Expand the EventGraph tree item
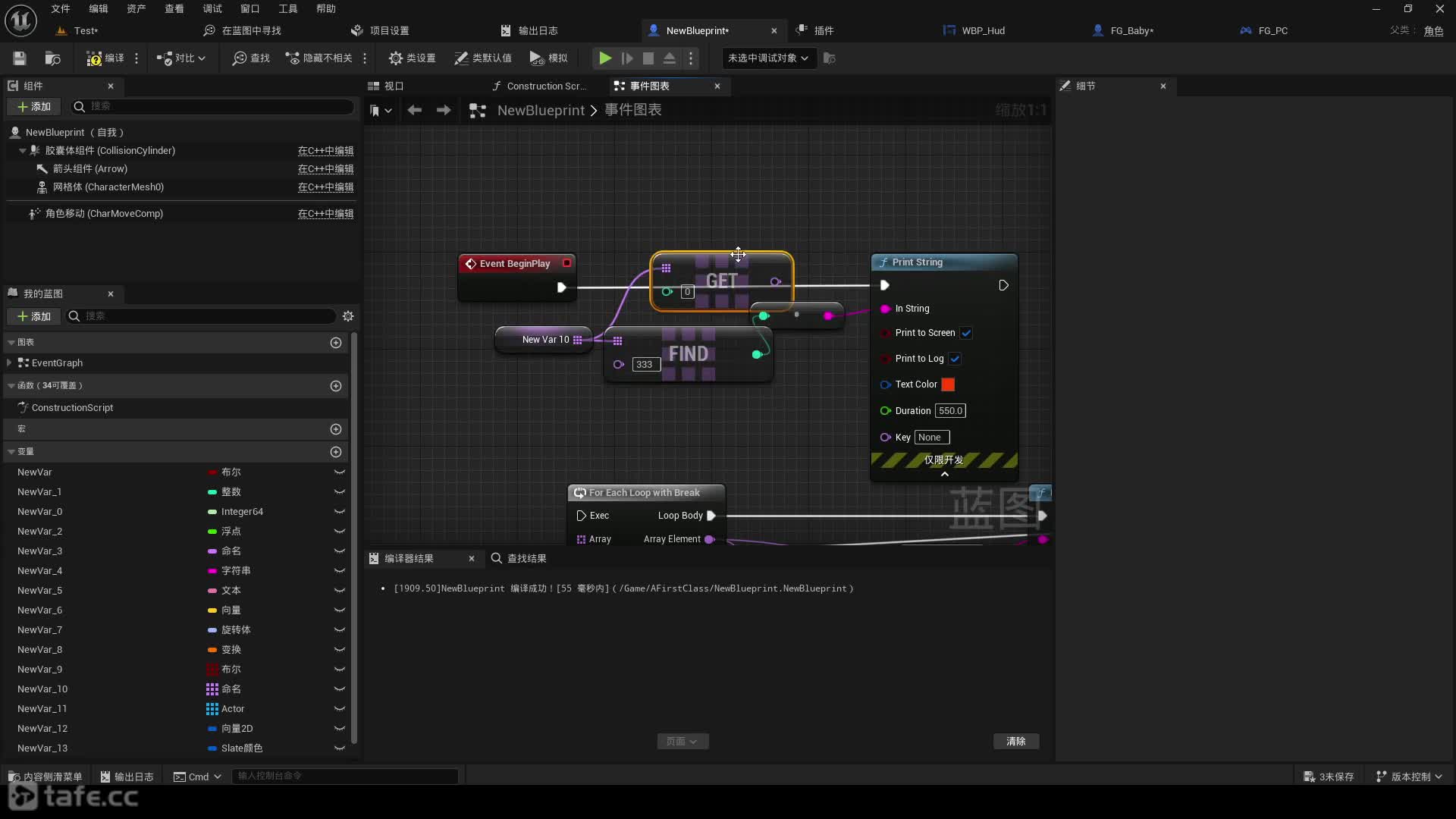The height and width of the screenshot is (819, 1456). coord(9,363)
